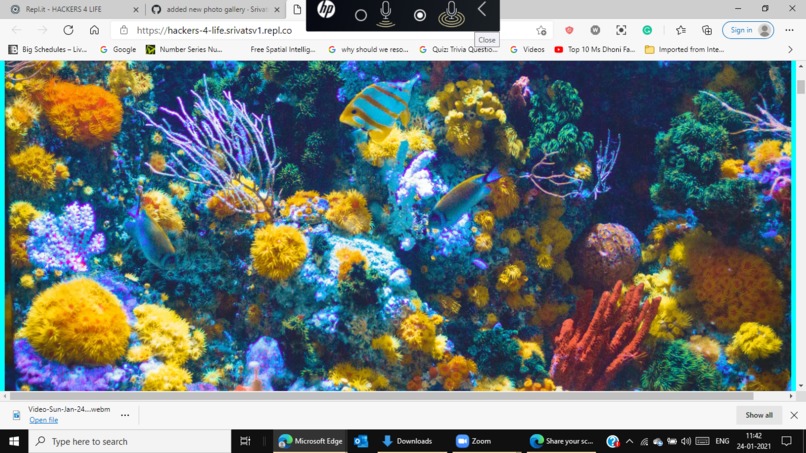Open the Downloads taskbar window
This screenshot has width=806, height=453.
[x=408, y=441]
